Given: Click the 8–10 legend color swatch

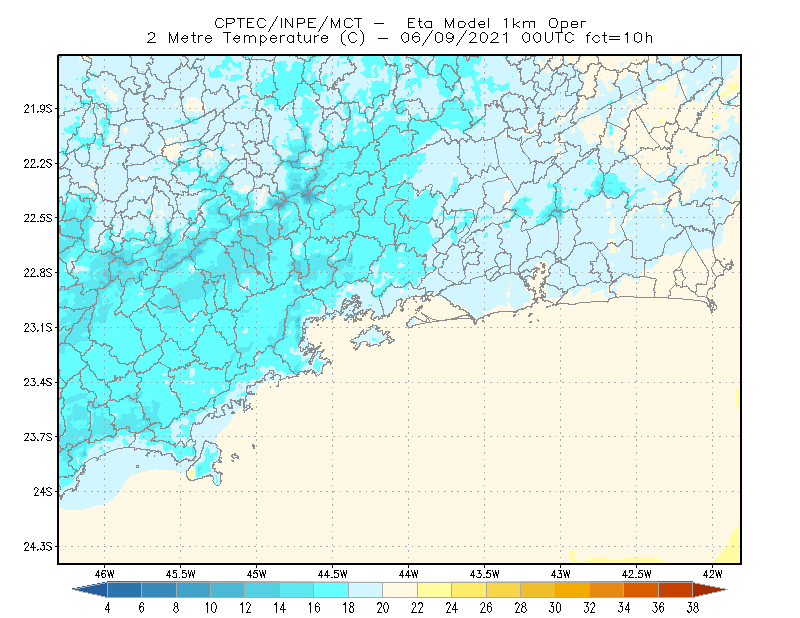Looking at the screenshot, I should 193,590.
